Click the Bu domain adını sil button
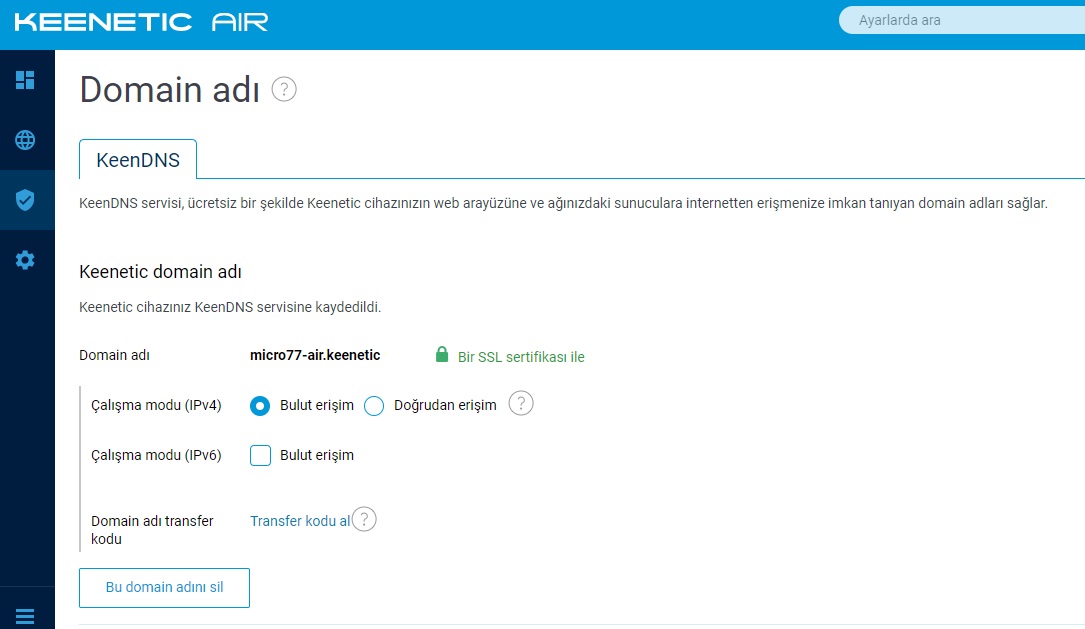 point(164,587)
